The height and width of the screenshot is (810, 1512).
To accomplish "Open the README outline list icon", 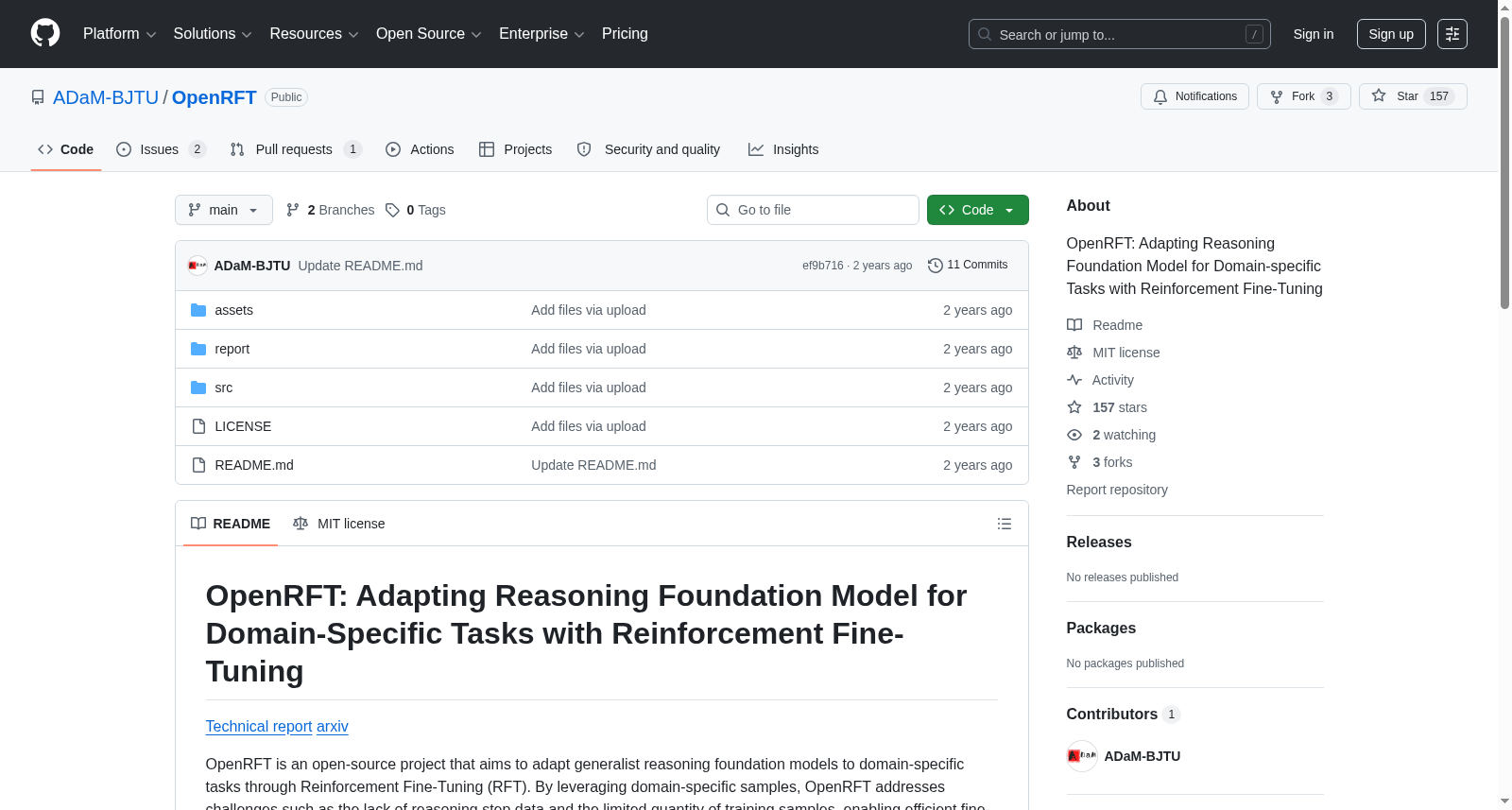I will pos(1005,524).
